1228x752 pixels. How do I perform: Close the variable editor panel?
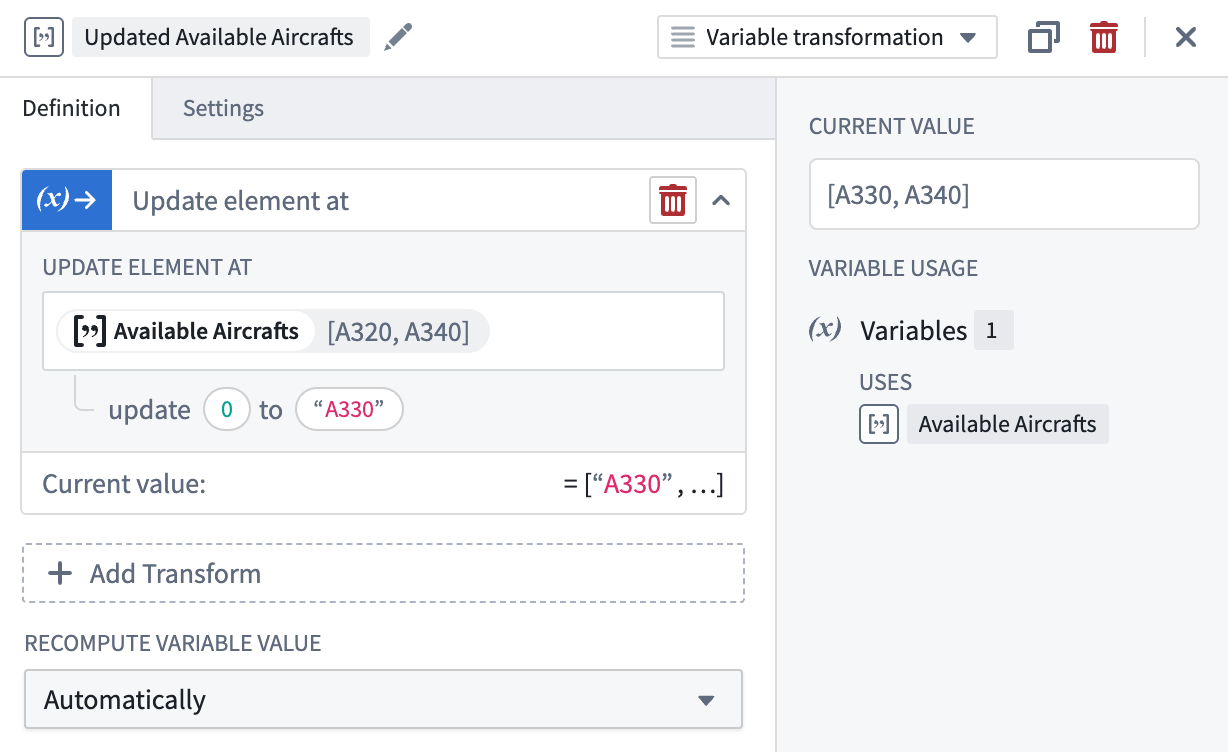[1185, 38]
